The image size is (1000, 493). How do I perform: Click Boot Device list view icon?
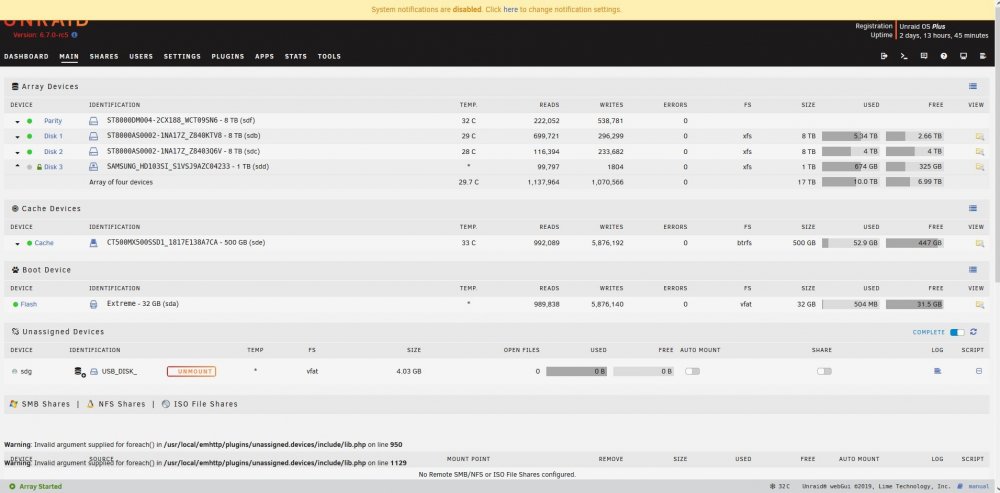(x=973, y=270)
